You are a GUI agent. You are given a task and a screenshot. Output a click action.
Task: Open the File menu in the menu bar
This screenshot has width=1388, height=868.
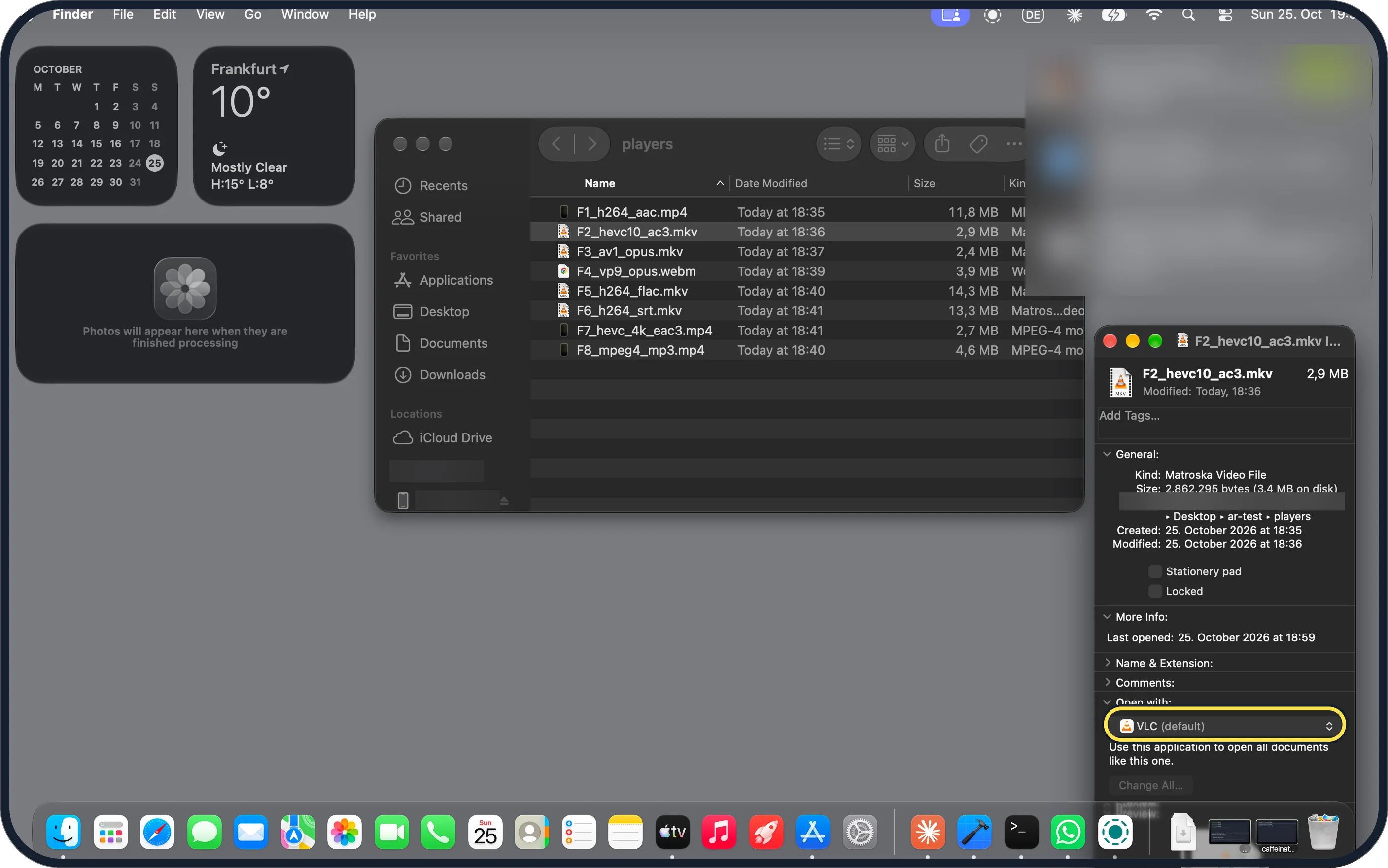coord(123,14)
